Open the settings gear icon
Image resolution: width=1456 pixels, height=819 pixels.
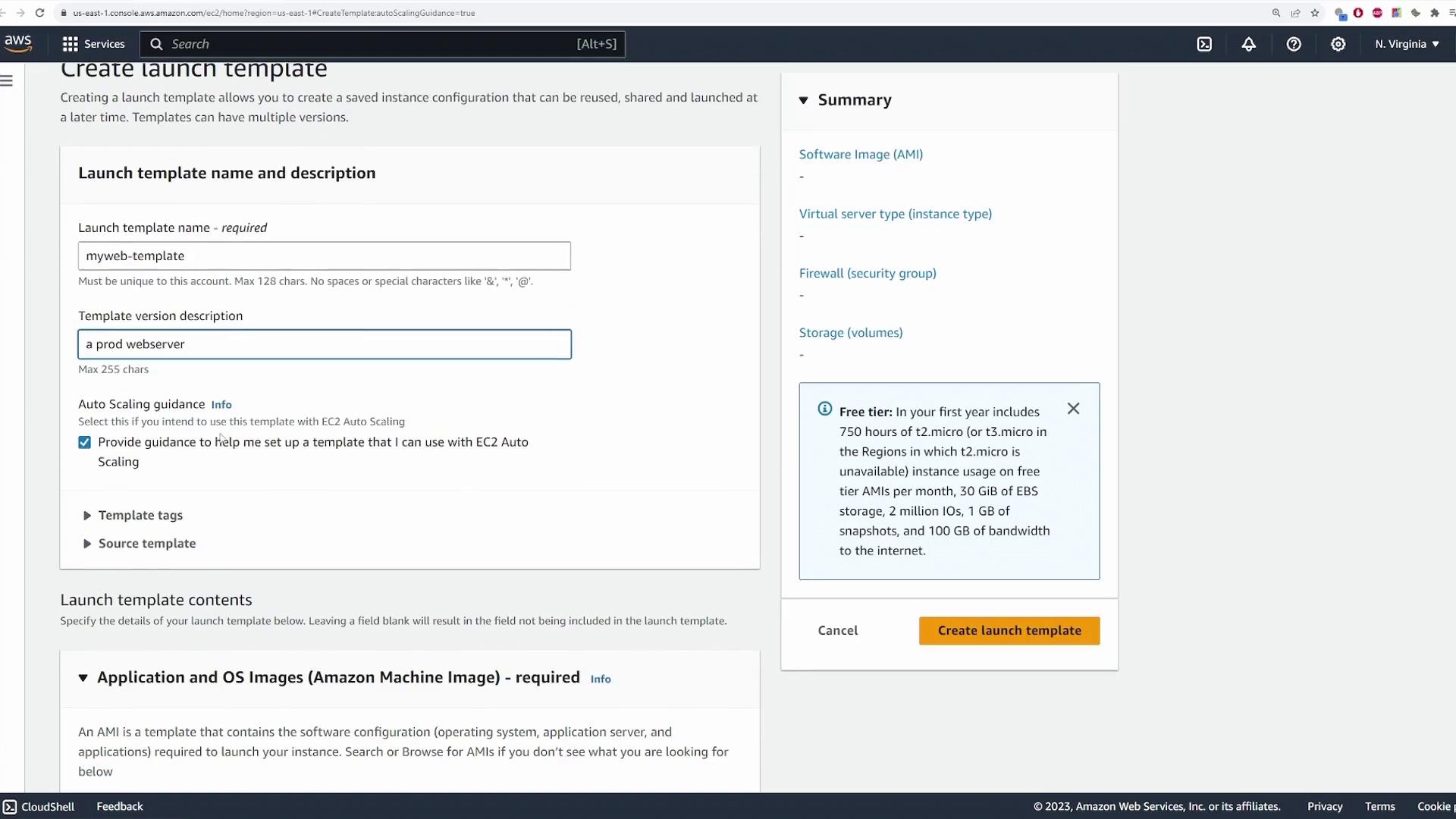1338,44
